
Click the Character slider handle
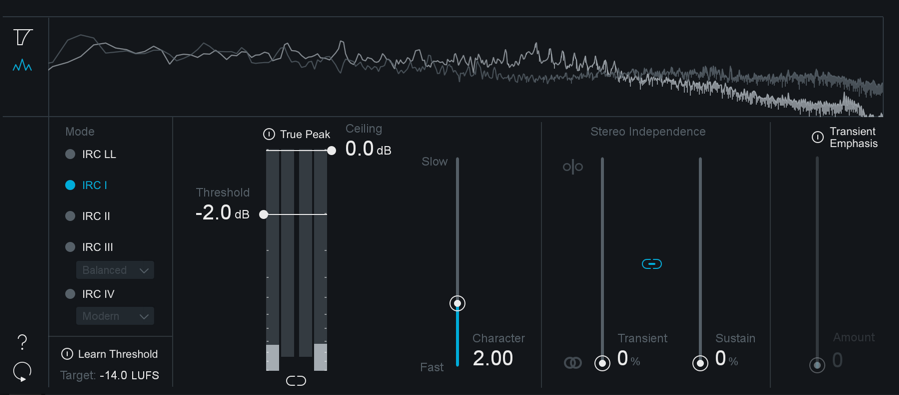point(457,303)
